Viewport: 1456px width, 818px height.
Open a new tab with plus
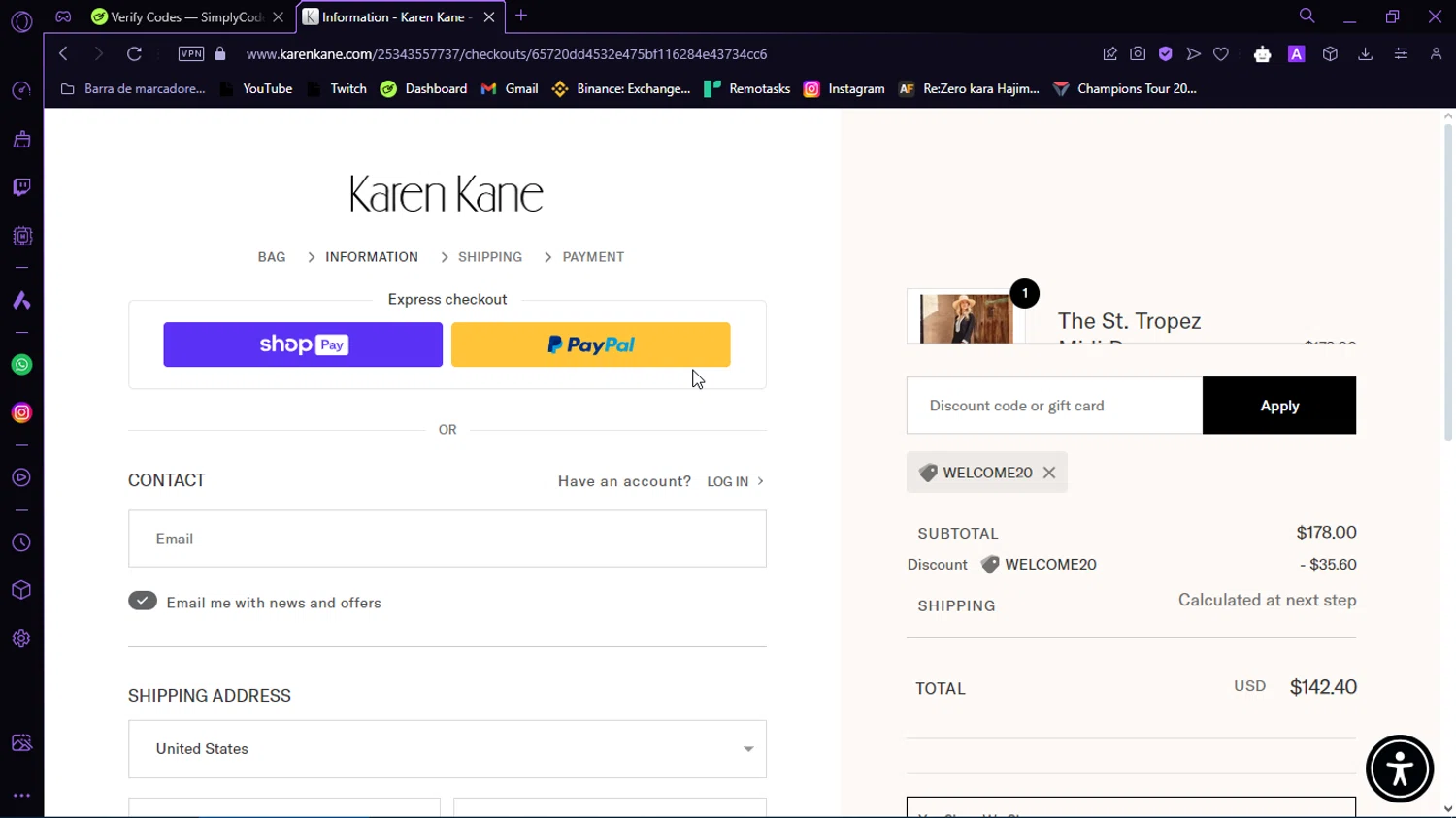pos(521,16)
